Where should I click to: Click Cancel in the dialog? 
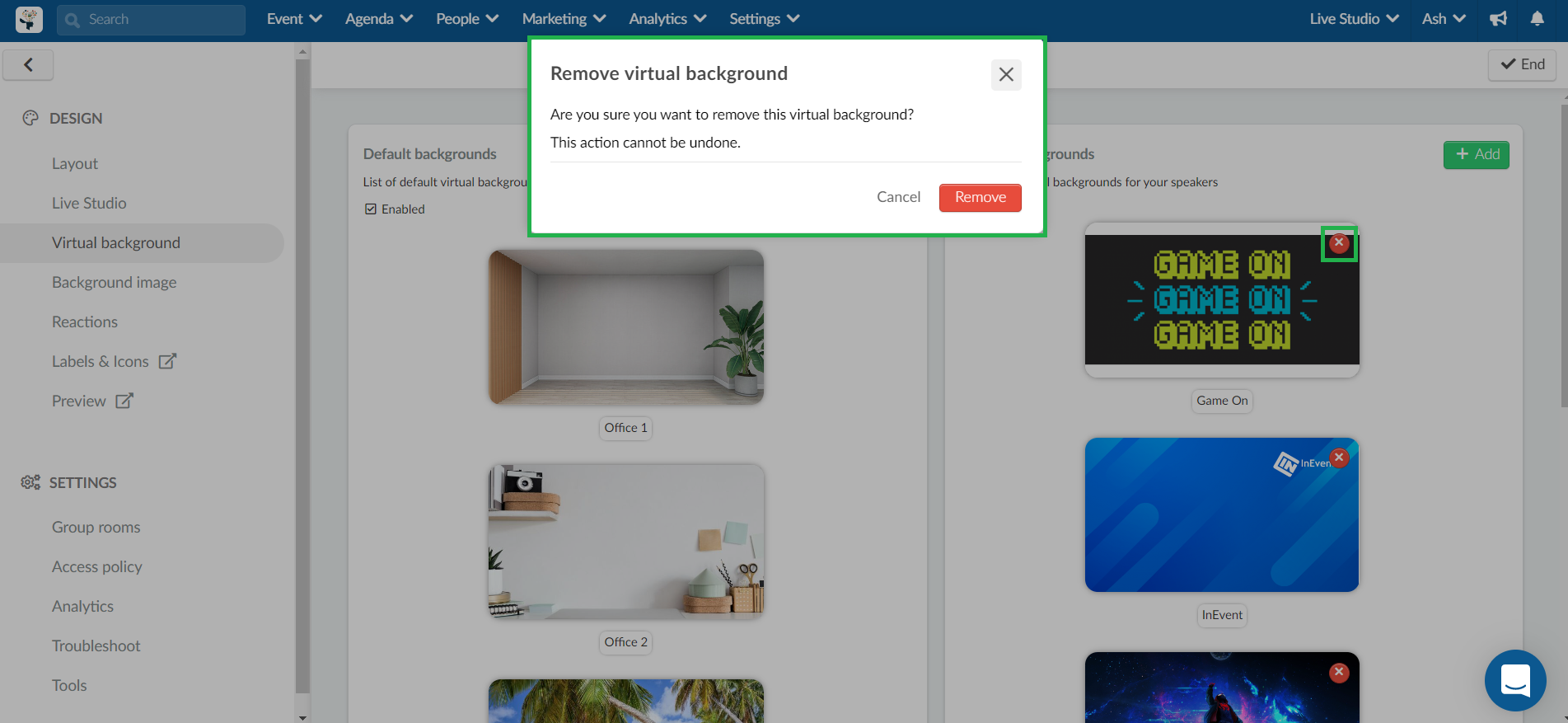click(x=898, y=197)
